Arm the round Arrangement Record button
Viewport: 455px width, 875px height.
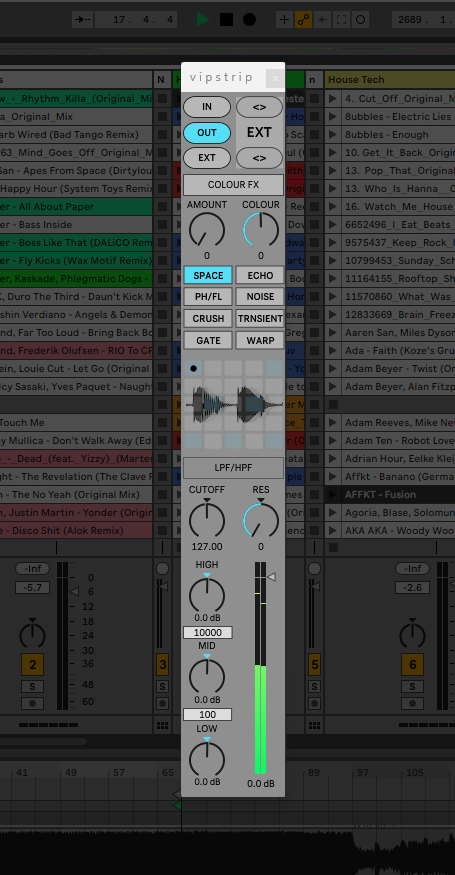coord(250,20)
